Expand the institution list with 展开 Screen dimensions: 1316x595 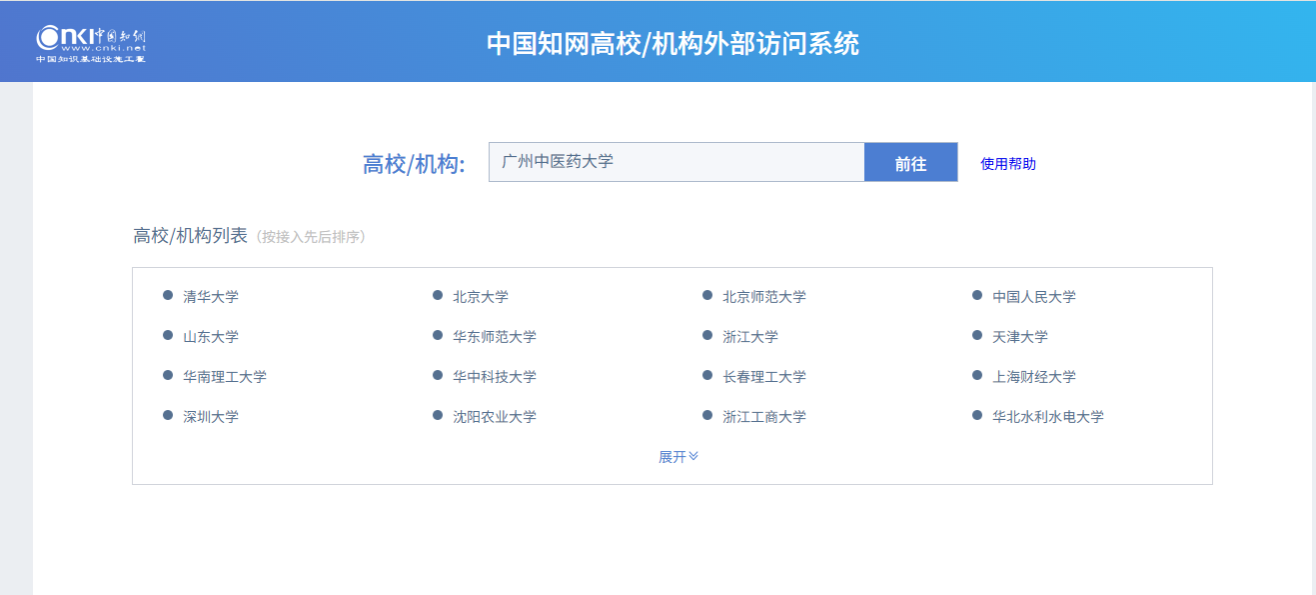coord(678,456)
